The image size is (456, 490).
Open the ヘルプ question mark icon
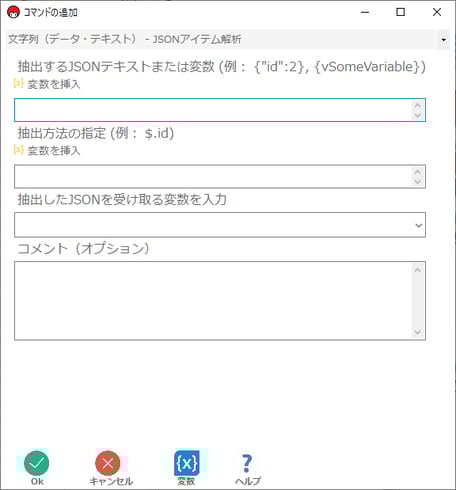coord(247,464)
